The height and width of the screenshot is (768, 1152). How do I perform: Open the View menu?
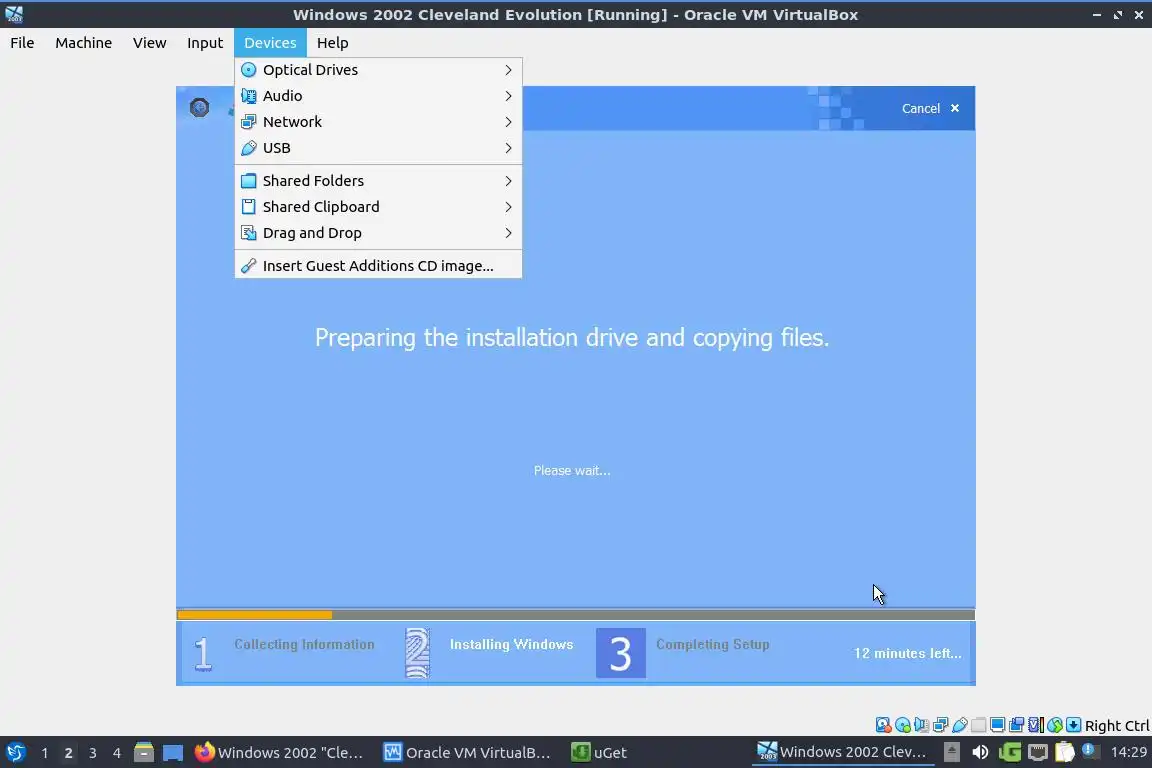pyautogui.click(x=149, y=43)
